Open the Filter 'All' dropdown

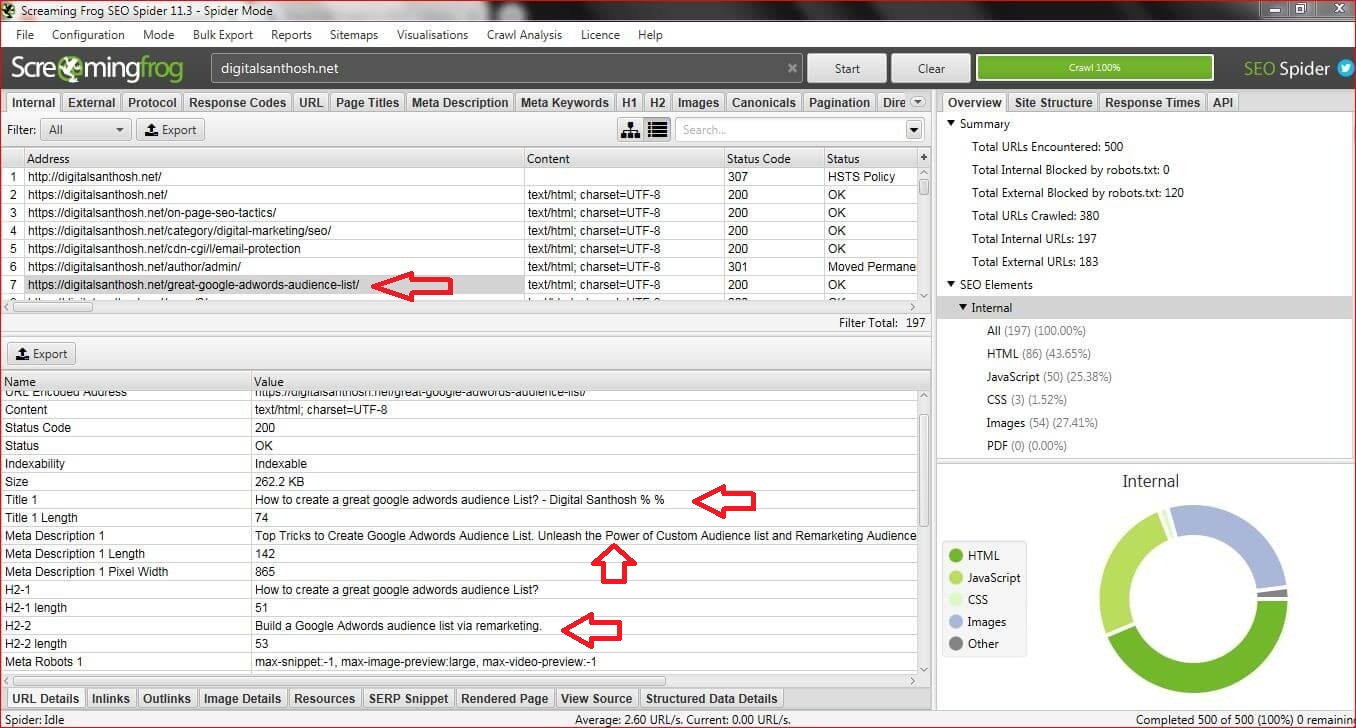point(86,130)
